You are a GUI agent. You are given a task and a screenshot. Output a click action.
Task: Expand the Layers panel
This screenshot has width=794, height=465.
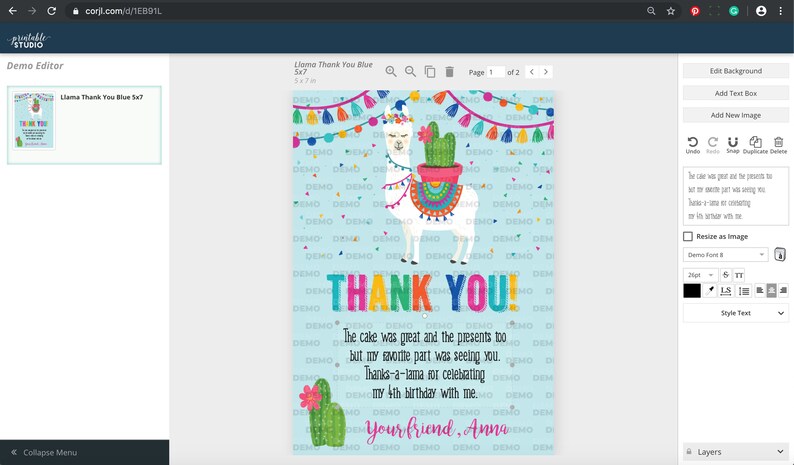click(735, 452)
